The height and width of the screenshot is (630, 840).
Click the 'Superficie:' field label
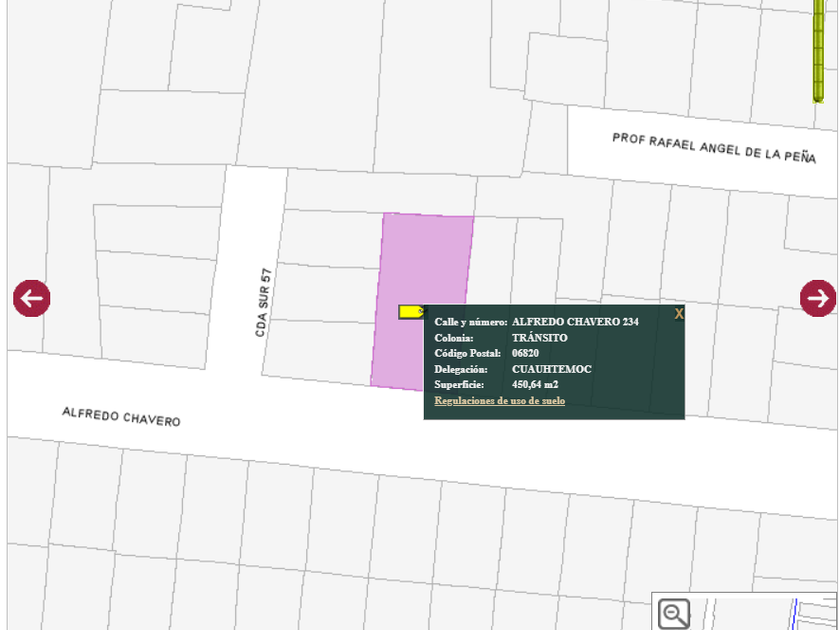click(x=459, y=385)
